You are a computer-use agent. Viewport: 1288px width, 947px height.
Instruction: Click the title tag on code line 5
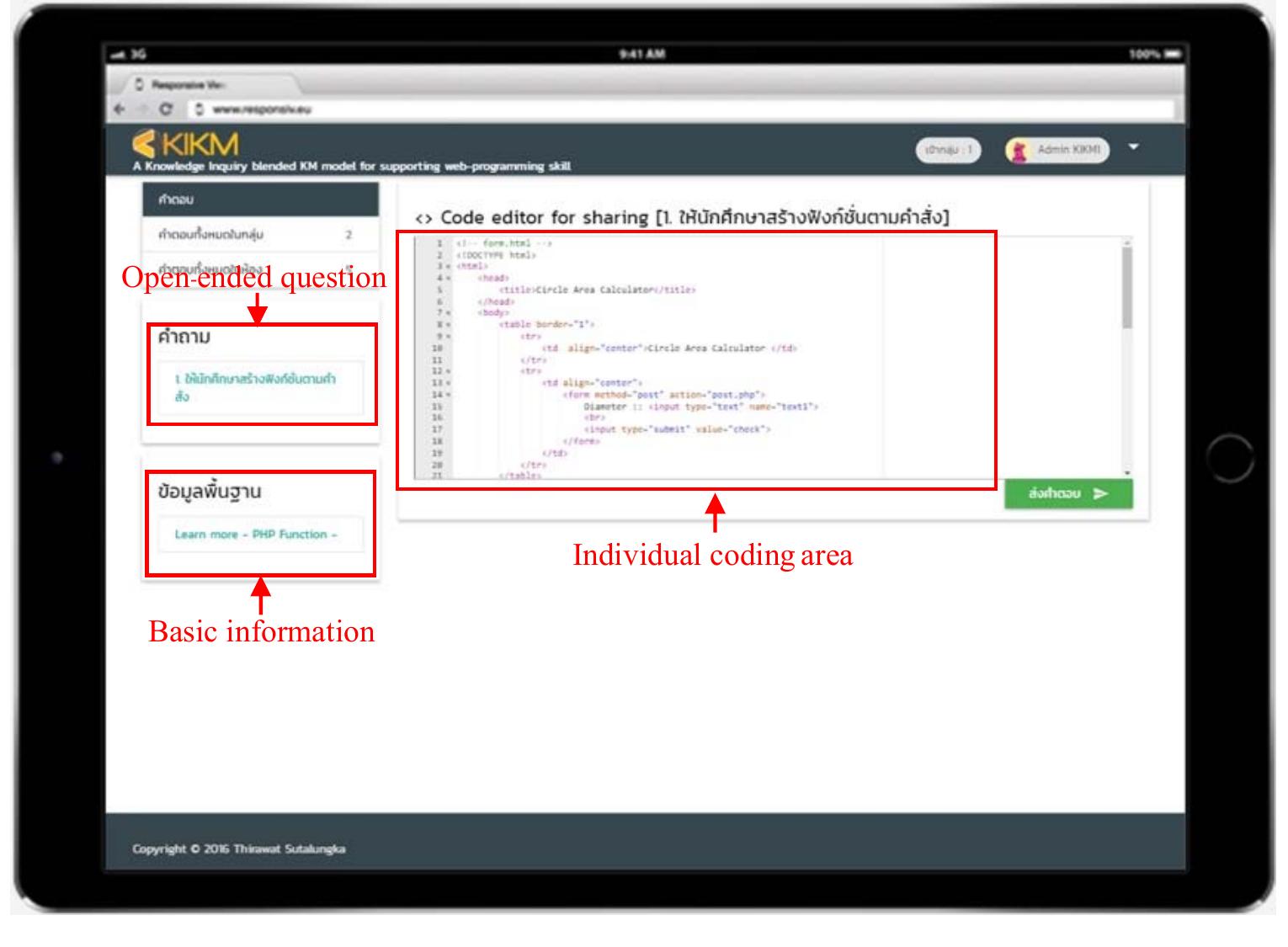click(597, 290)
